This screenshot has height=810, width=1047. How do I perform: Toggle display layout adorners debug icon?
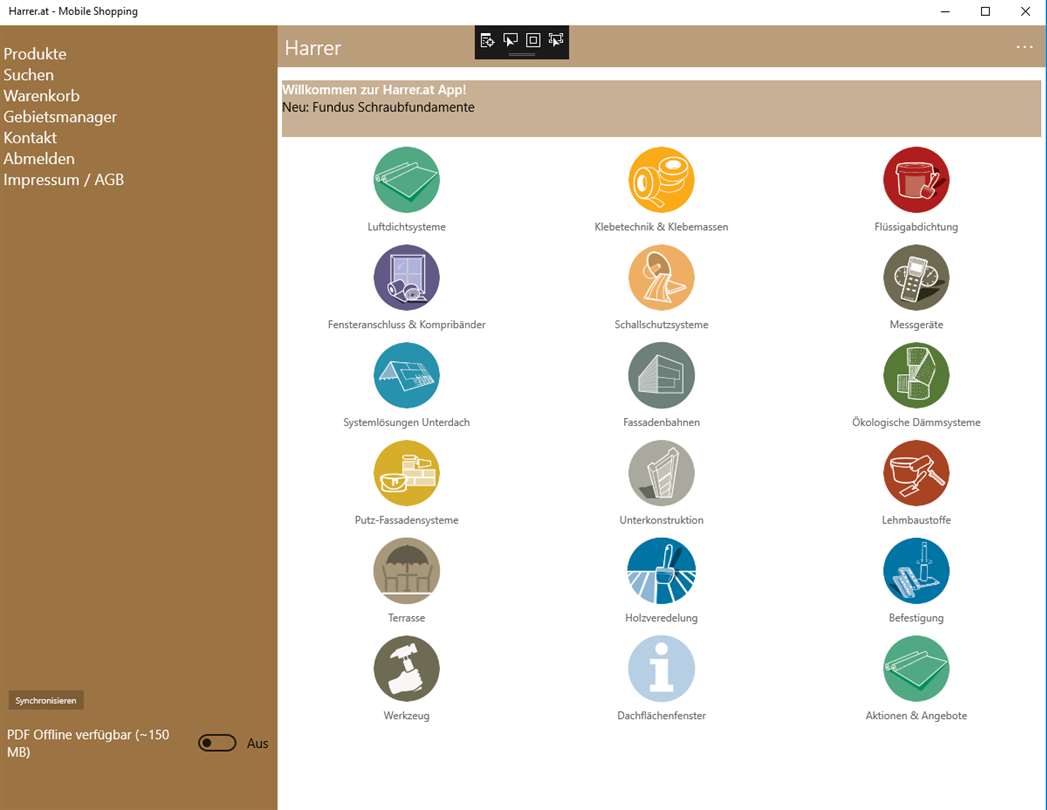(533, 40)
